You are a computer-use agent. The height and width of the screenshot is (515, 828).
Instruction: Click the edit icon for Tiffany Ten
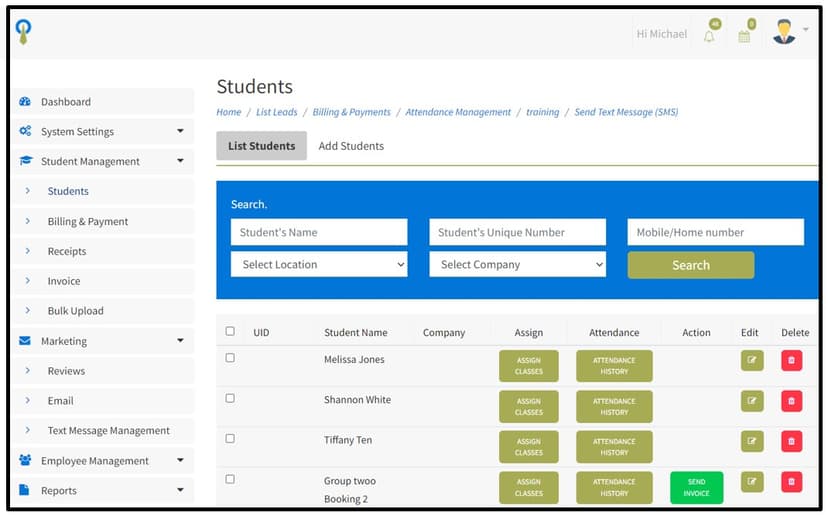click(x=752, y=441)
